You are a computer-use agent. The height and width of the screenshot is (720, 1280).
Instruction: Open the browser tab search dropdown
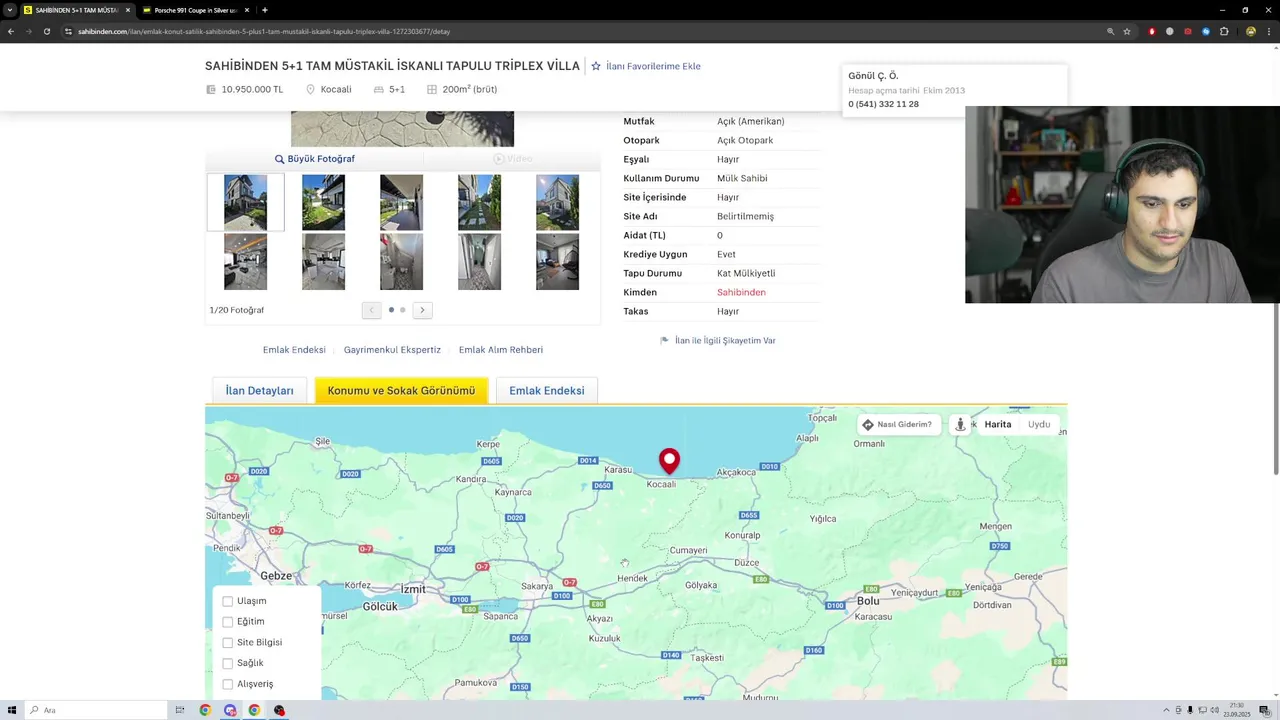9,10
